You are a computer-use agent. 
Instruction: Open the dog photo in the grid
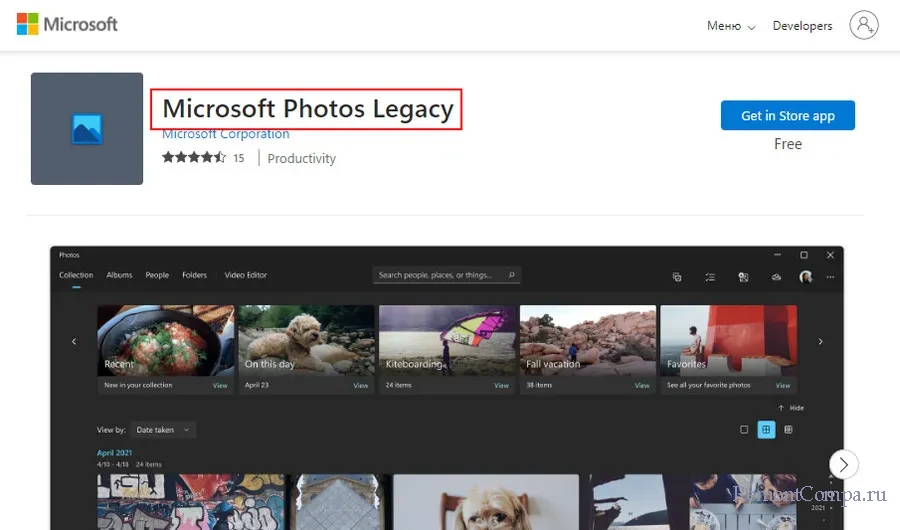486,502
